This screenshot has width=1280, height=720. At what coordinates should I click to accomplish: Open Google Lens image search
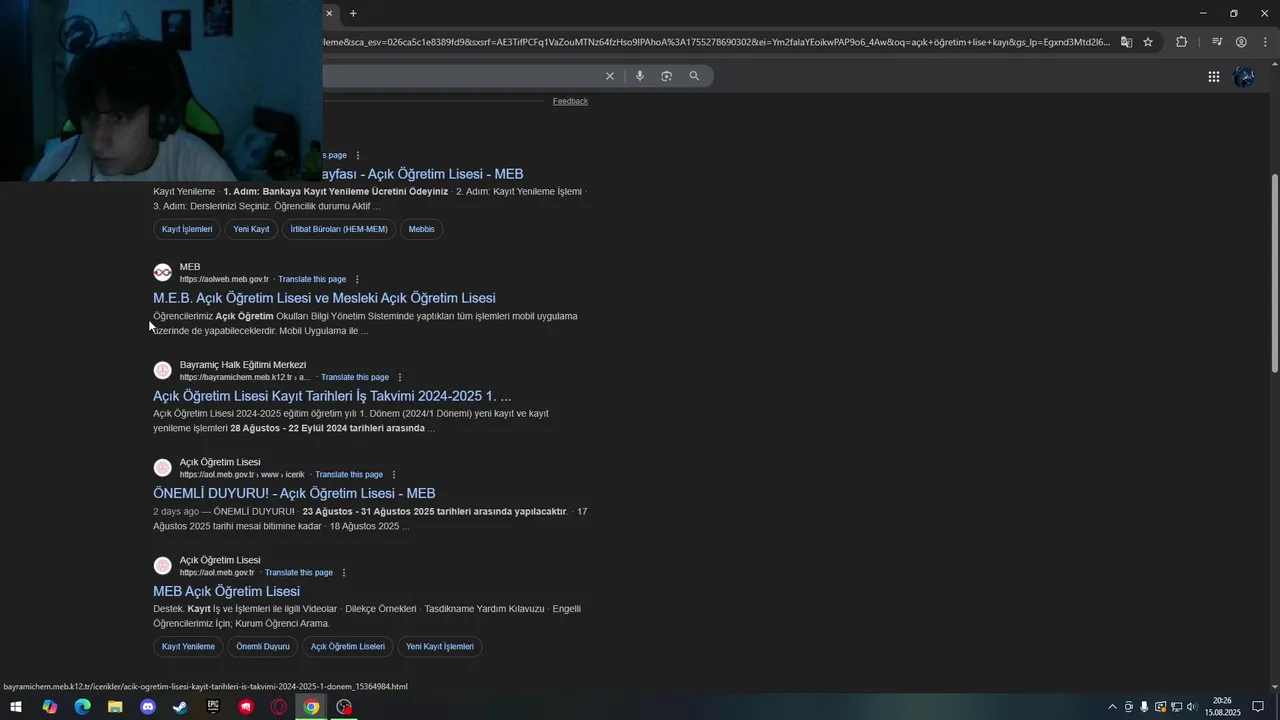667,76
